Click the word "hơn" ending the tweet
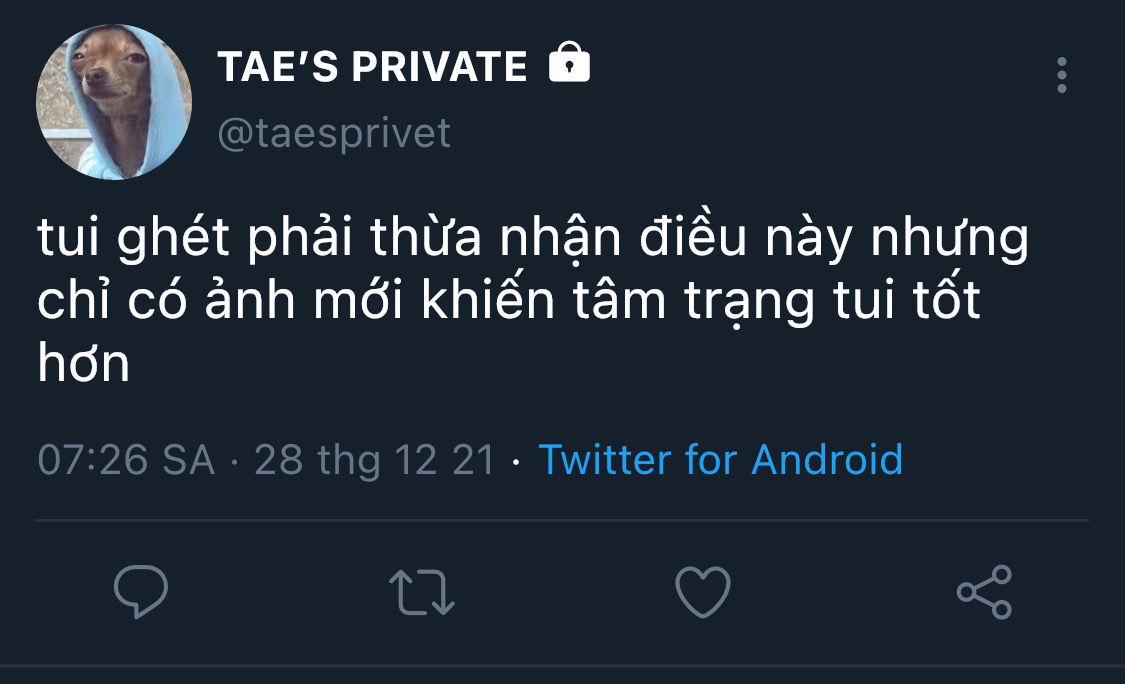The height and width of the screenshot is (684, 1125). point(84,363)
